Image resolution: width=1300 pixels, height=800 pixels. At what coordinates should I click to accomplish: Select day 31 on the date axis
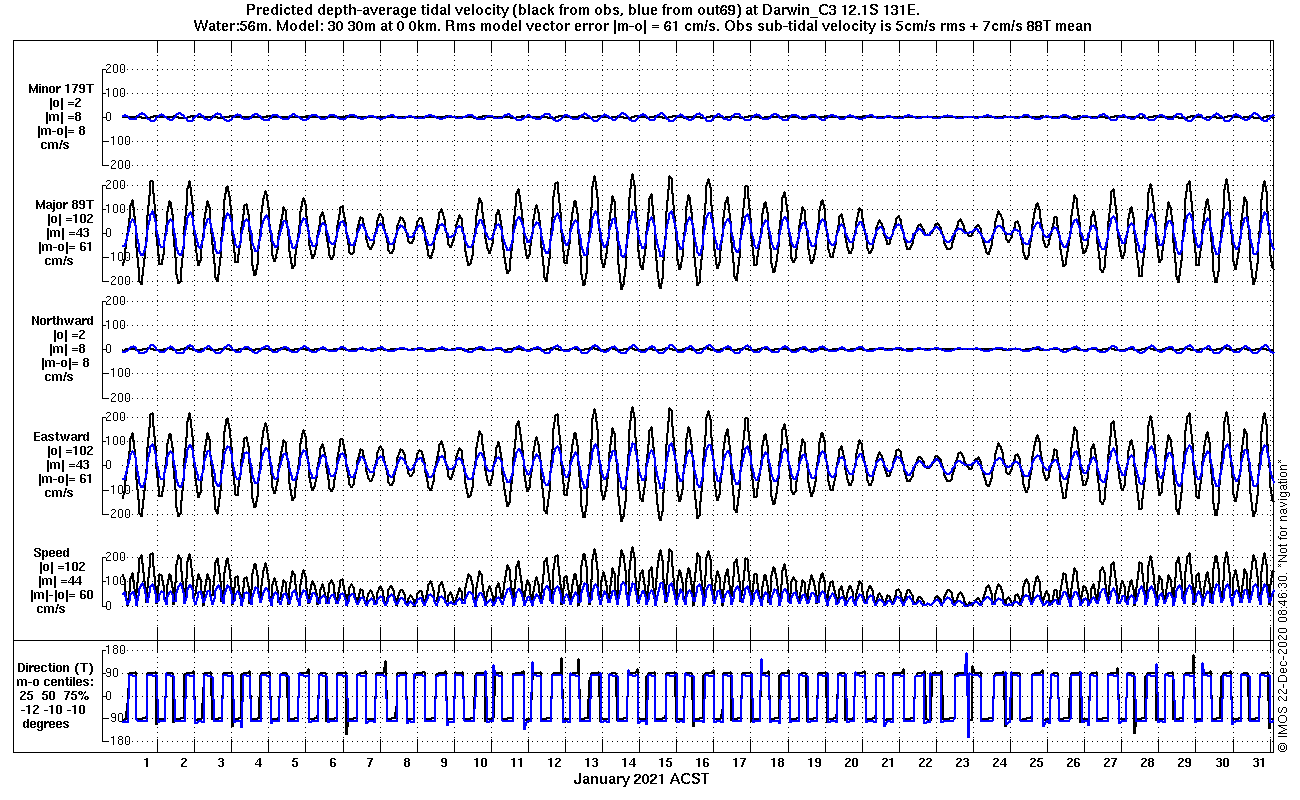(x=1259, y=763)
